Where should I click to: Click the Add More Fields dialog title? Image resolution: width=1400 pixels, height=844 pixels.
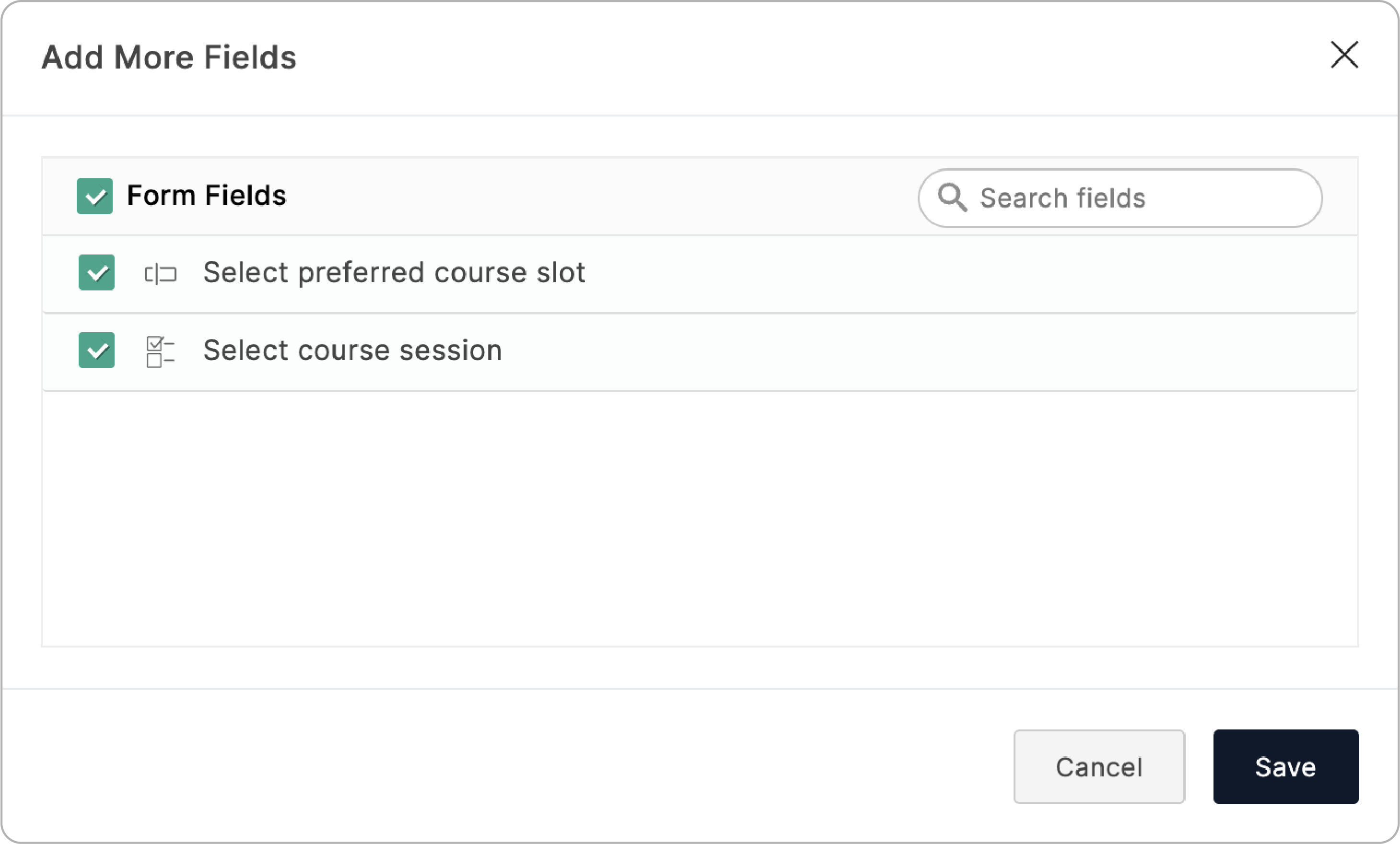coord(169,58)
